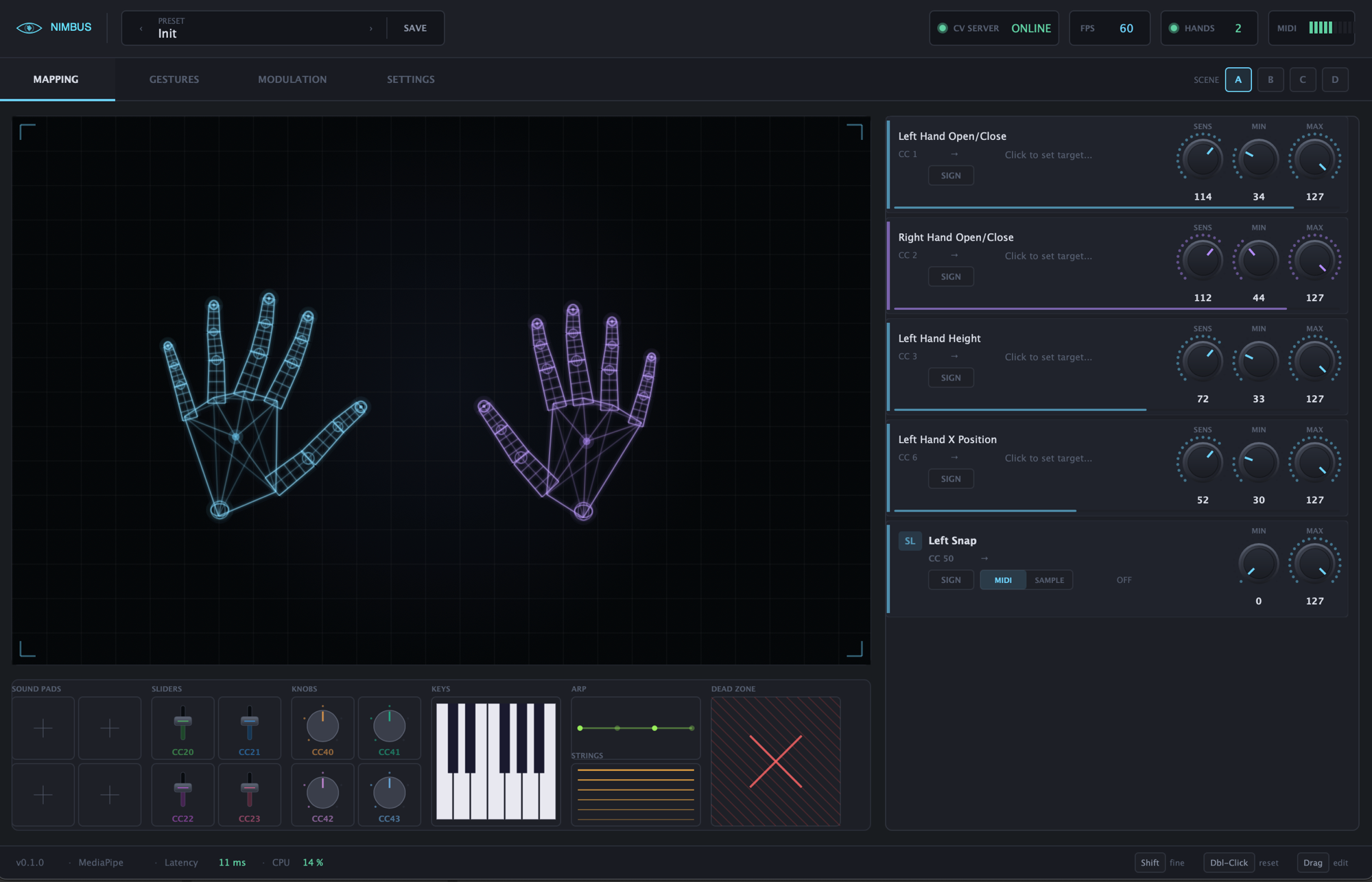Click the SL badge on Left Snap
The image size is (1372, 882).
910,540
